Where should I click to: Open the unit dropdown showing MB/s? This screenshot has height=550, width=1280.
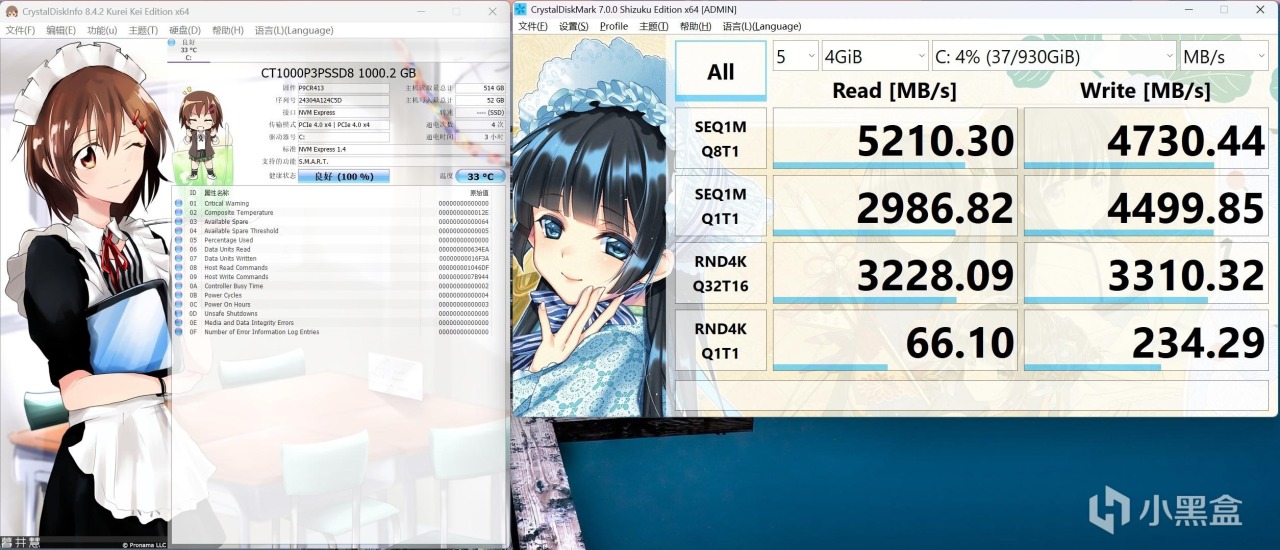(1224, 56)
